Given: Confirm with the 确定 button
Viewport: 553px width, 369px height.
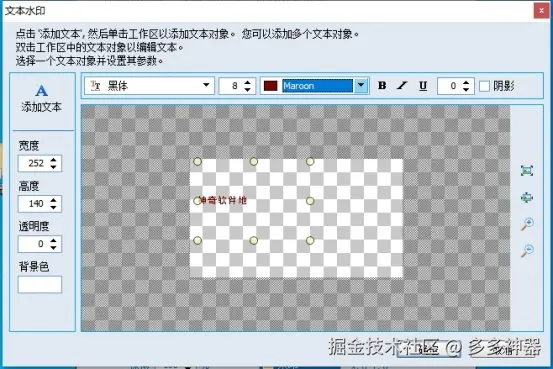Looking at the screenshot, I should (x=428, y=349).
